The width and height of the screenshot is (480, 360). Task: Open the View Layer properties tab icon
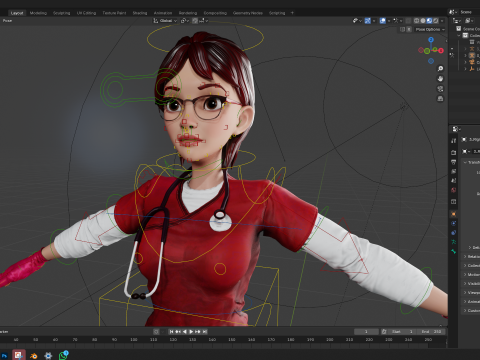tap(453, 171)
